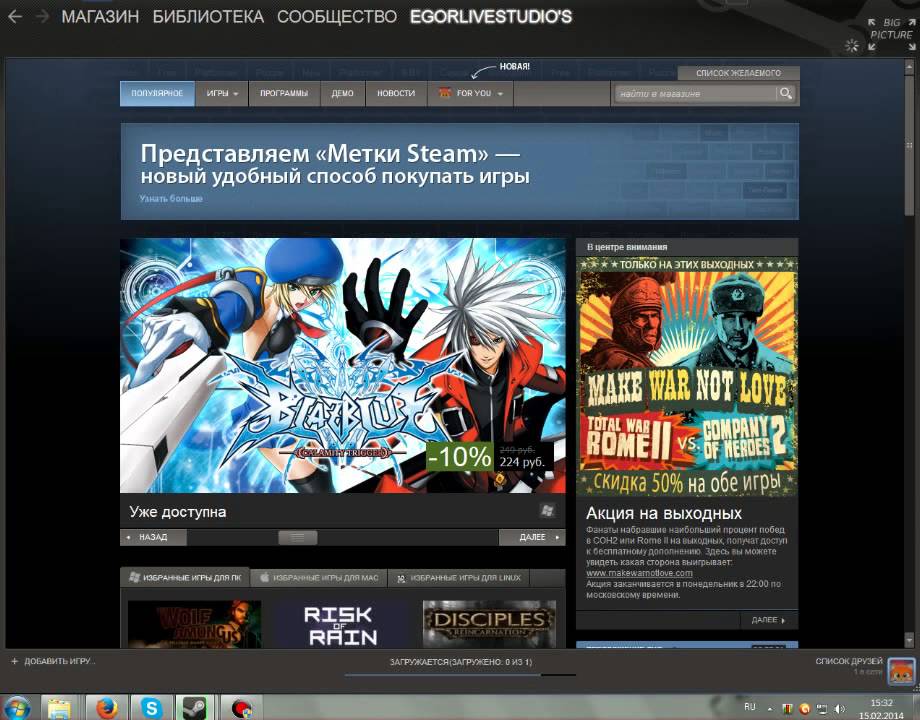Open the НОВОСТИ store tab
920x720 pixels.
click(396, 93)
